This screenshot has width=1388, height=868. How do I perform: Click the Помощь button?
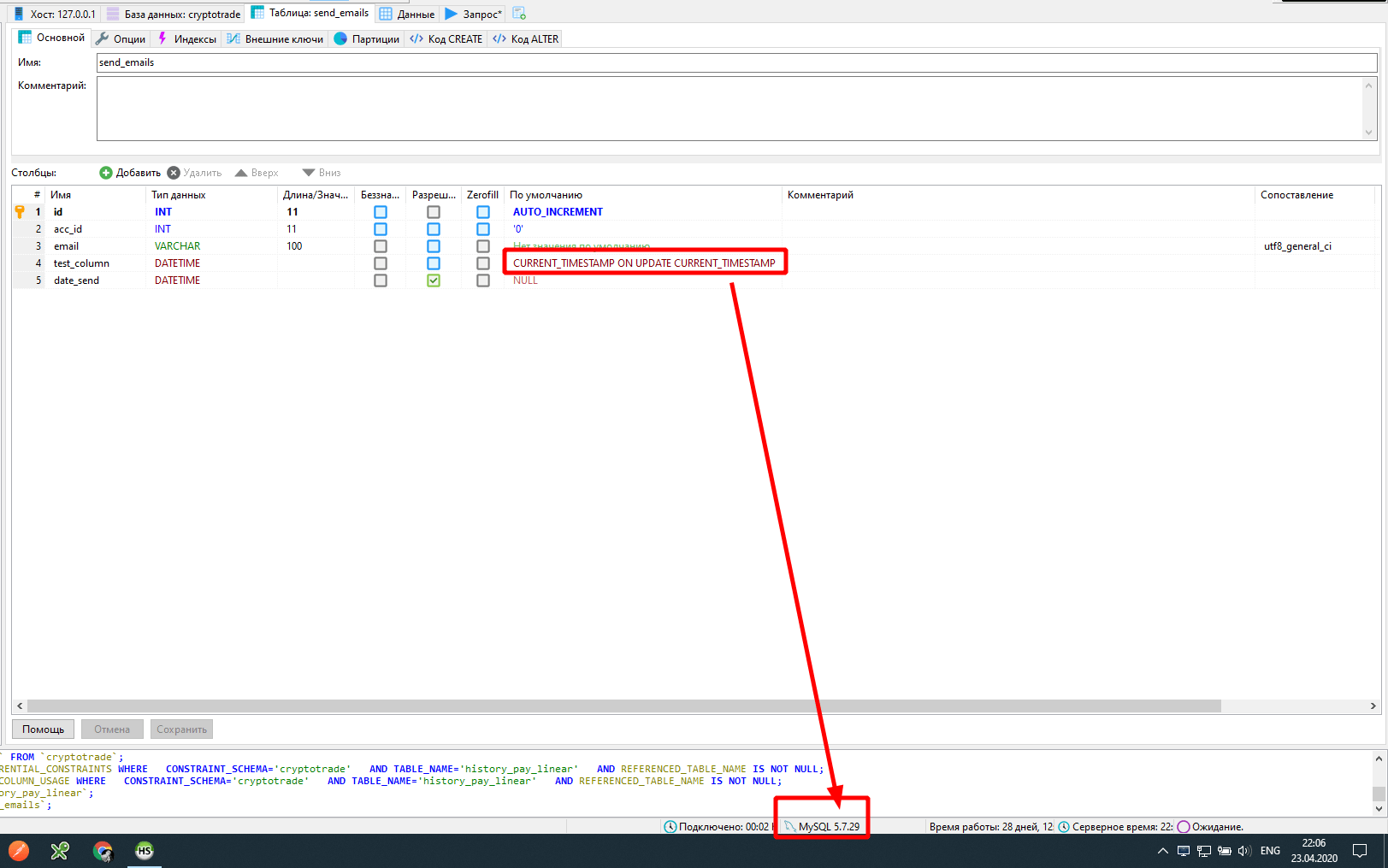point(43,729)
